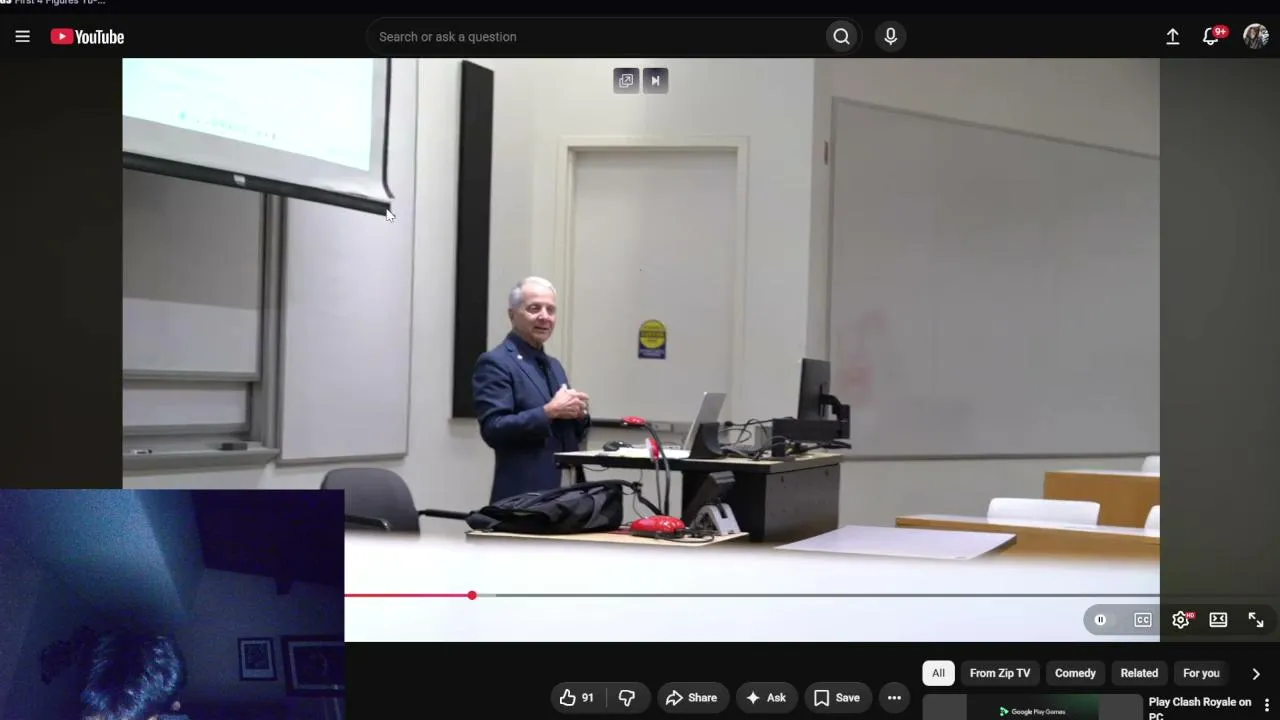Focus the Search or ask a question field

pyautogui.click(x=597, y=37)
